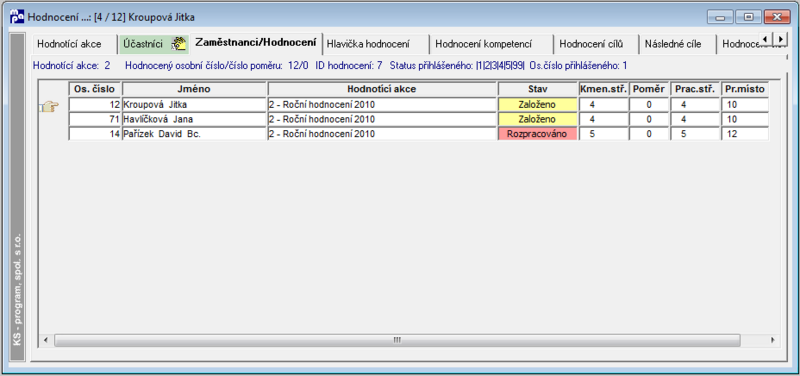The image size is (800, 376).
Task: Select the Zaměstnanci/Hodnocení tab
Action: (x=256, y=43)
